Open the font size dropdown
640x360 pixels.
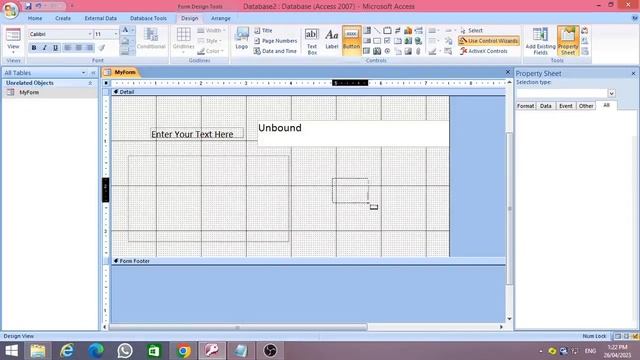116,34
